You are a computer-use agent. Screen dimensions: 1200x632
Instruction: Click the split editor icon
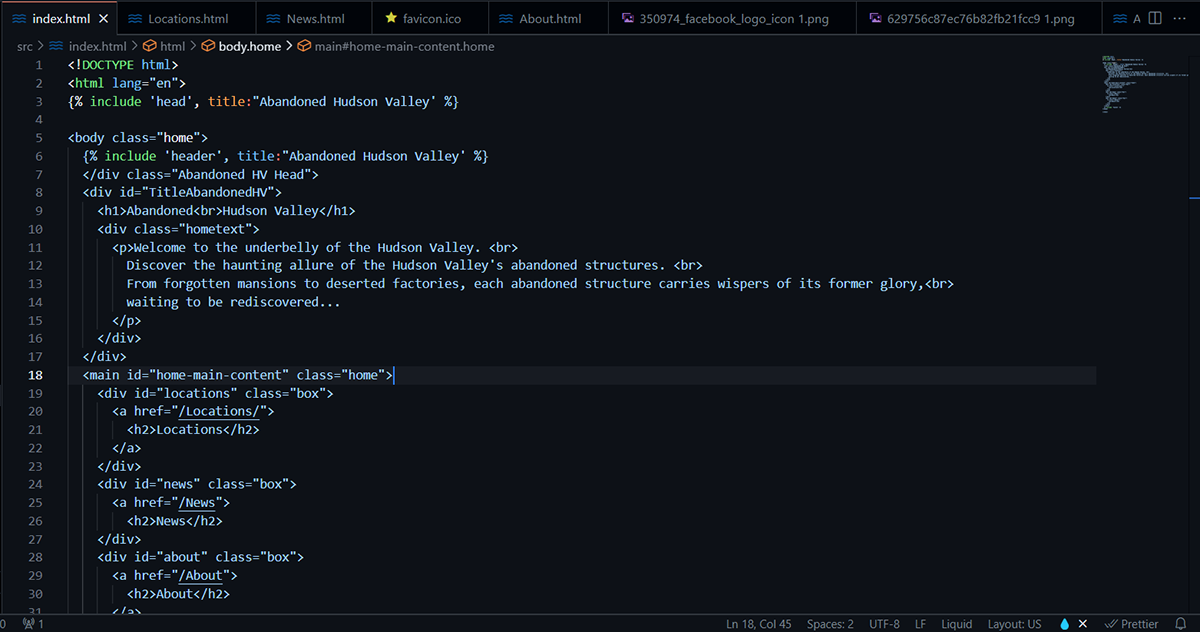1155,18
